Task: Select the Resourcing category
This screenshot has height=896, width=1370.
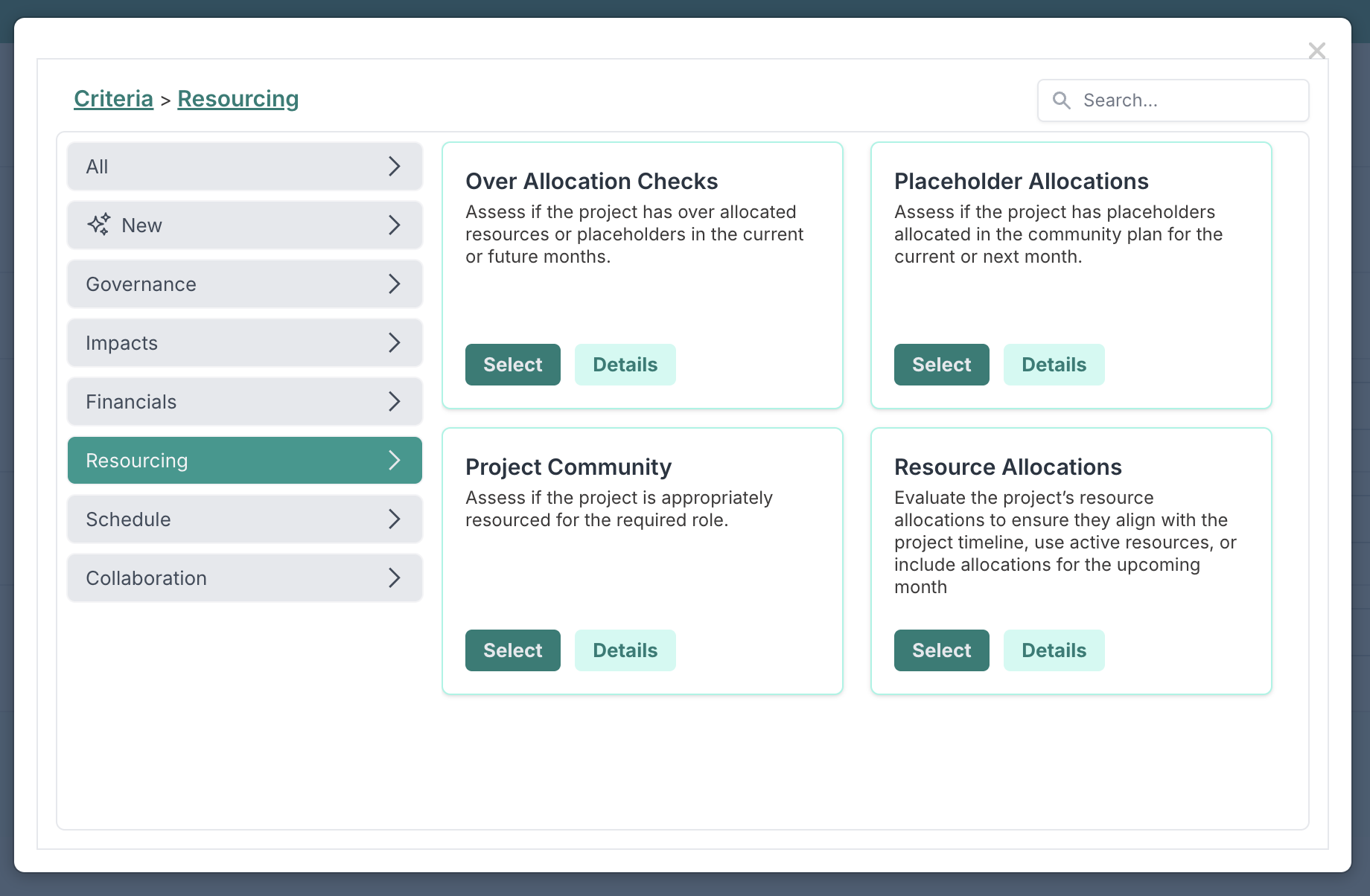Action: click(x=245, y=461)
